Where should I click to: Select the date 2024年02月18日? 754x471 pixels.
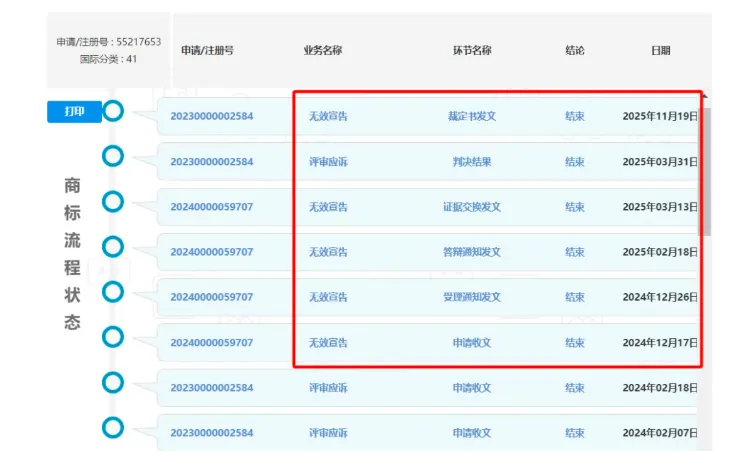(x=660, y=388)
